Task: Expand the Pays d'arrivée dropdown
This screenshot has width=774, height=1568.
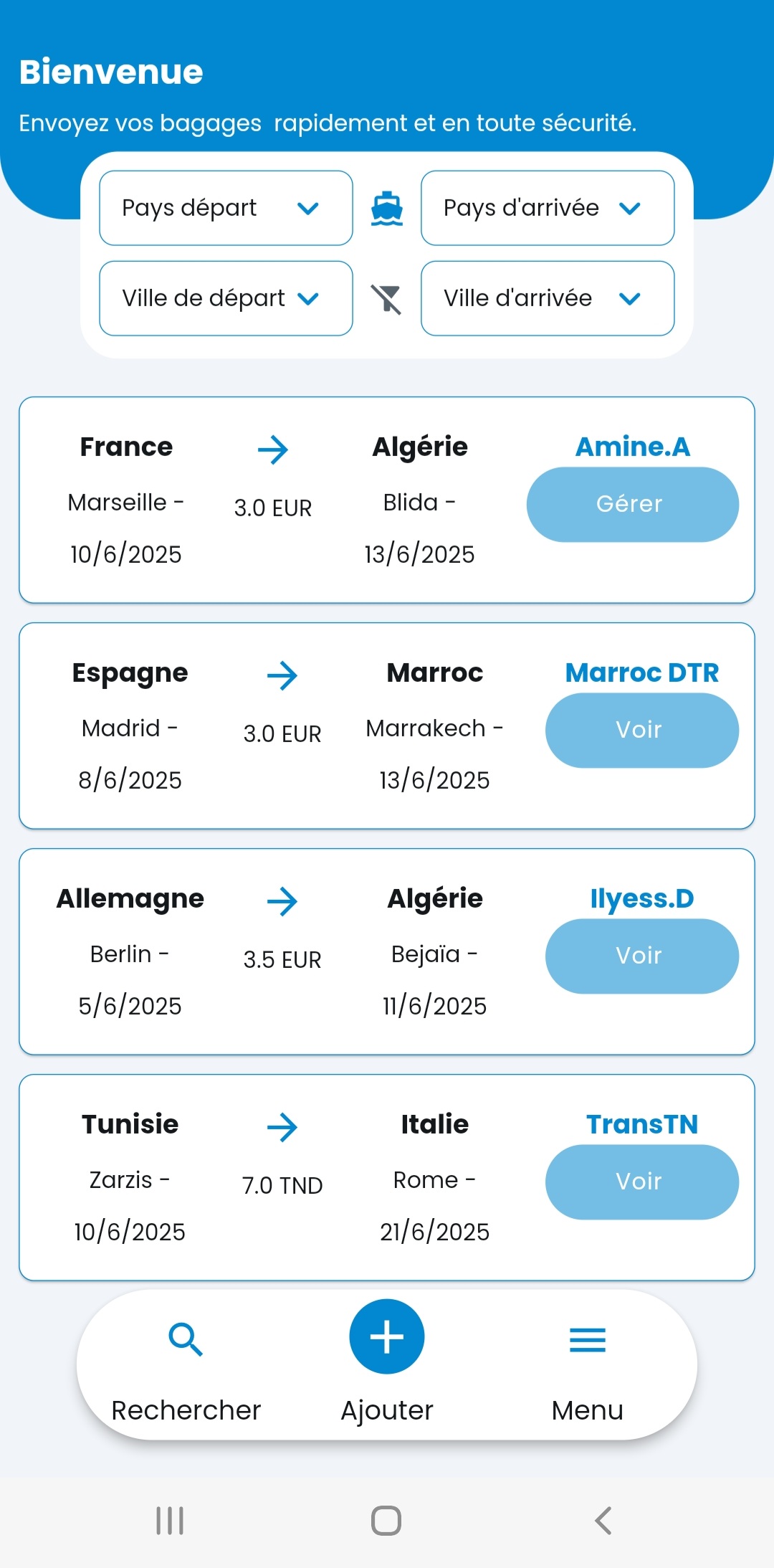Action: (548, 208)
